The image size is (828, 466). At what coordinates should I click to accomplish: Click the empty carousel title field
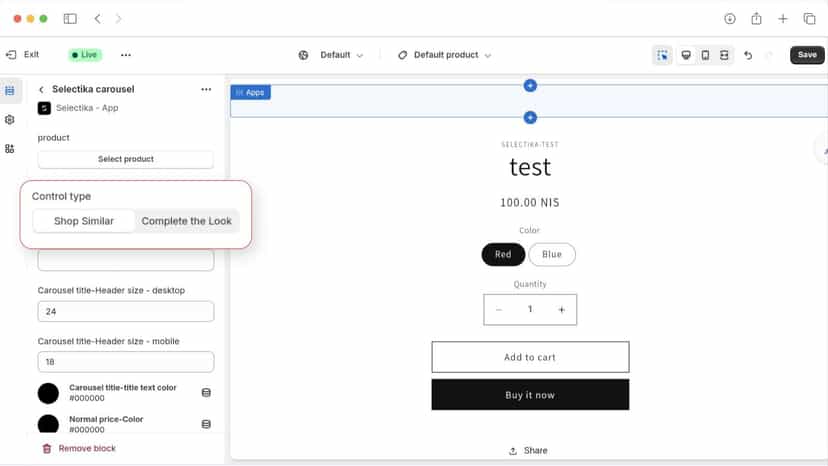126,260
